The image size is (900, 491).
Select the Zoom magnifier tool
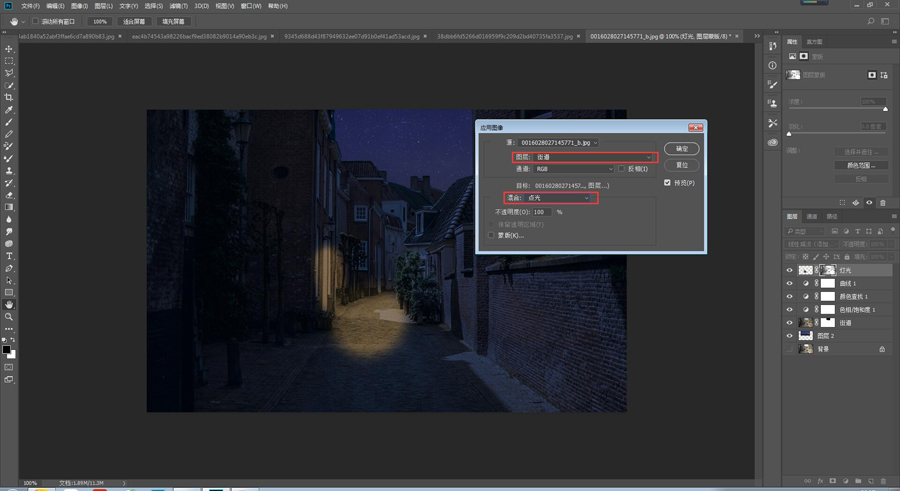pyautogui.click(x=9, y=316)
